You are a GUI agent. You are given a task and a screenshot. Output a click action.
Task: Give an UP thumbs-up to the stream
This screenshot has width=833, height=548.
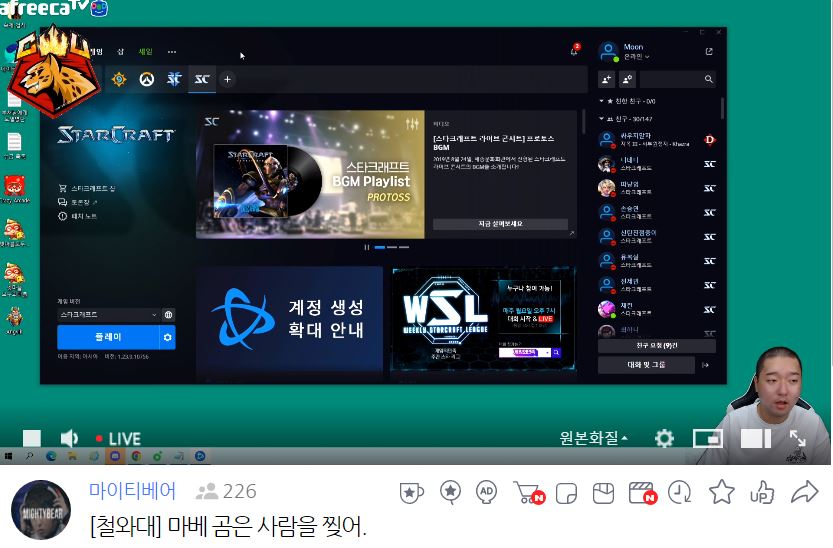762,493
